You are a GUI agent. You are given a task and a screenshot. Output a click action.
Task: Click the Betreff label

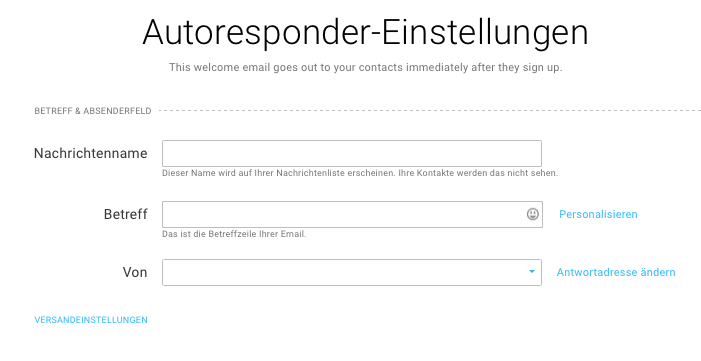click(x=126, y=214)
